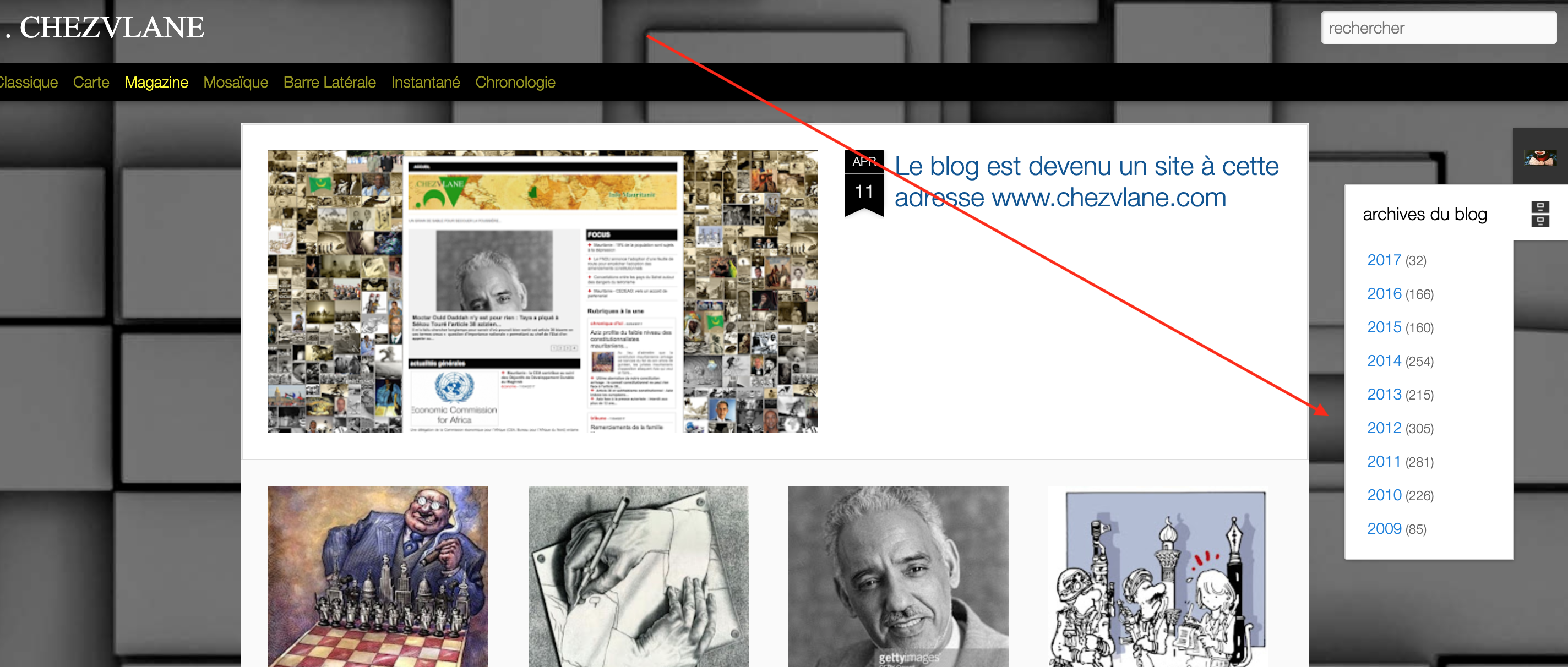Focus the rechercher search field
The image size is (1568, 667).
(1439, 28)
